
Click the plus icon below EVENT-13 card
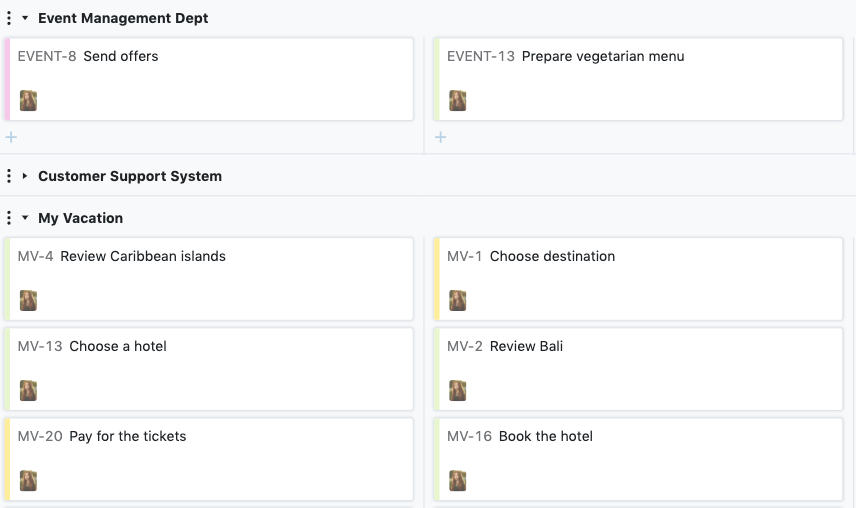point(441,137)
